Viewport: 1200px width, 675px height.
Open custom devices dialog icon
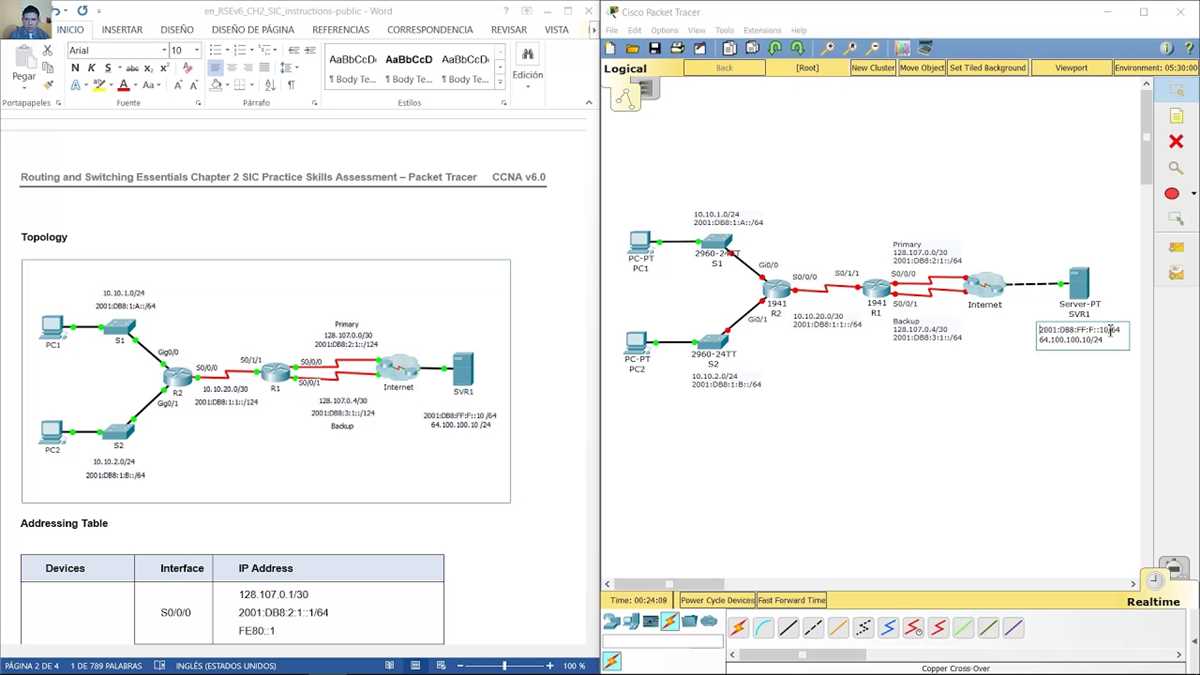point(925,48)
